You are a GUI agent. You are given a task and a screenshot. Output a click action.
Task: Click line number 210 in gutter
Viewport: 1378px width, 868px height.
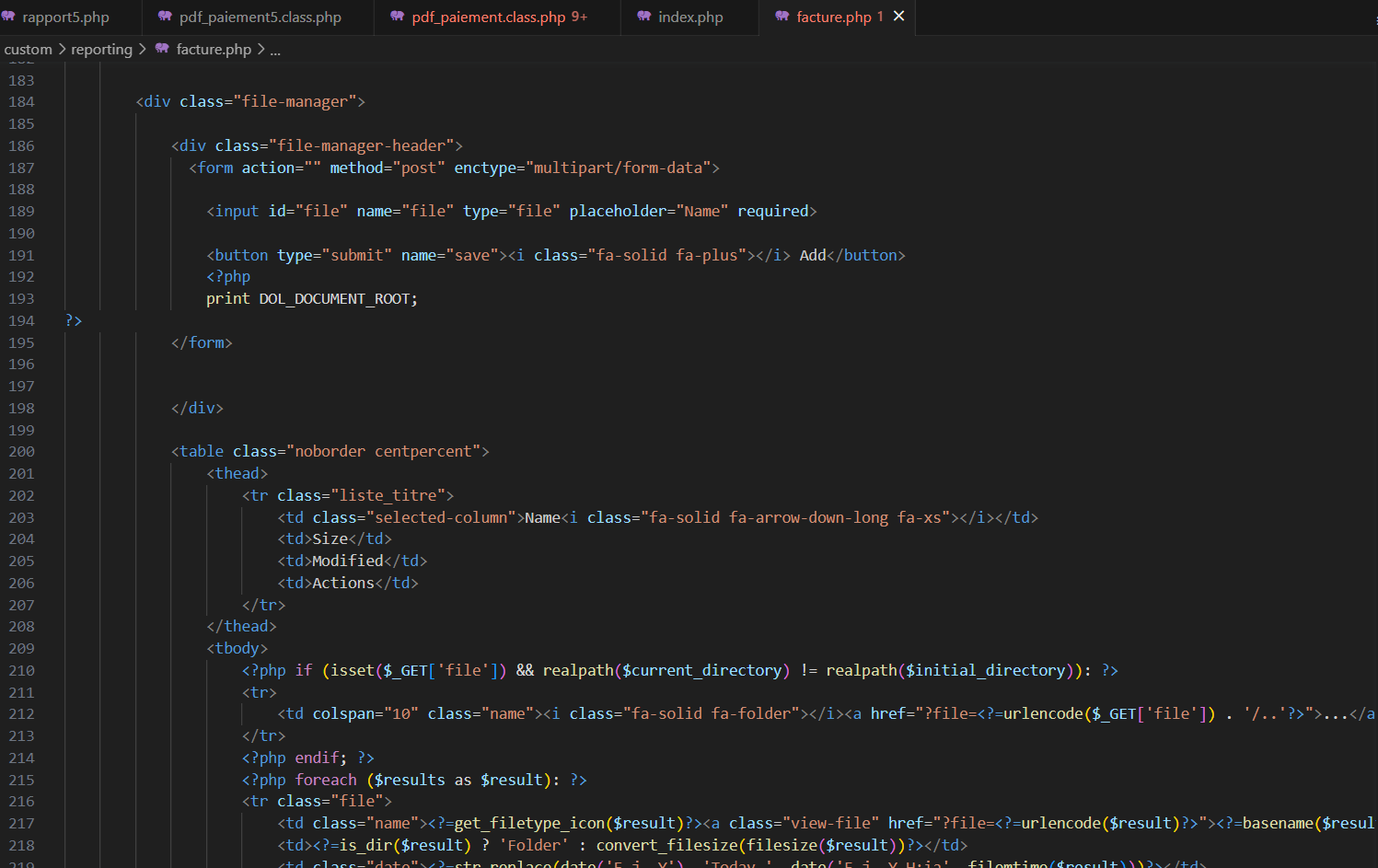[x=21, y=671]
